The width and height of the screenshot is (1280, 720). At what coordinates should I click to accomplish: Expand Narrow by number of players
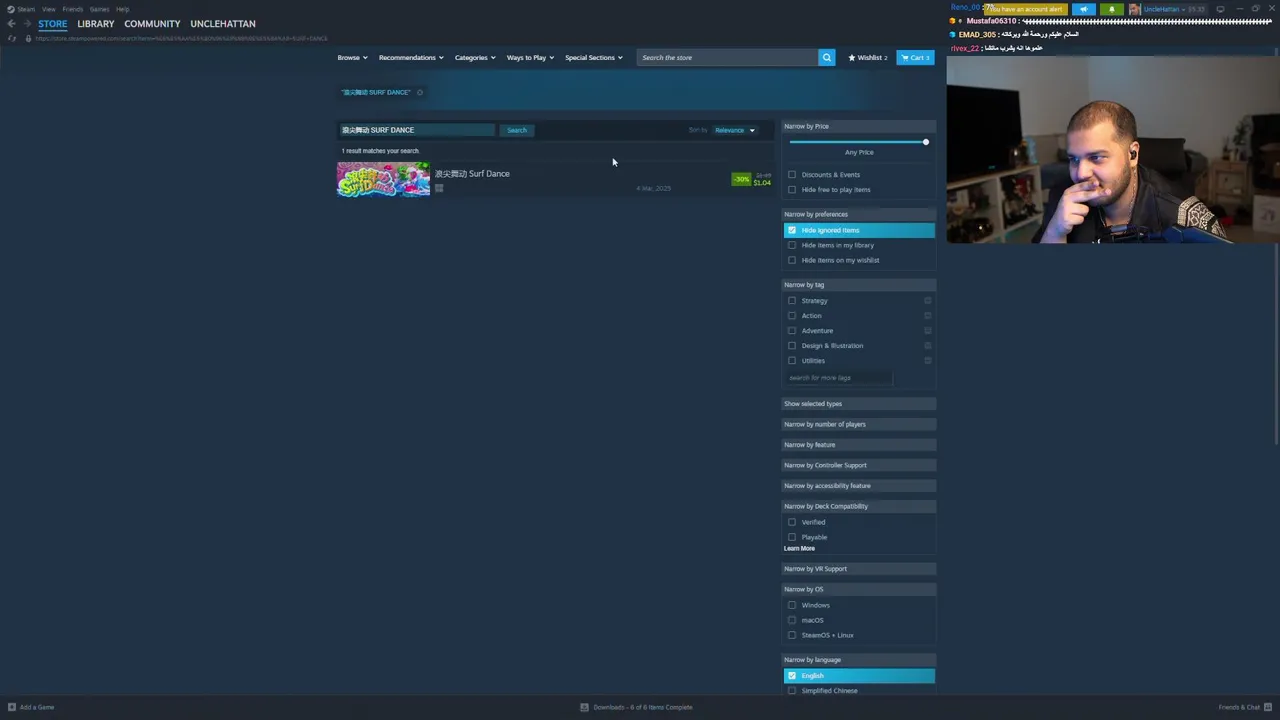[859, 424]
